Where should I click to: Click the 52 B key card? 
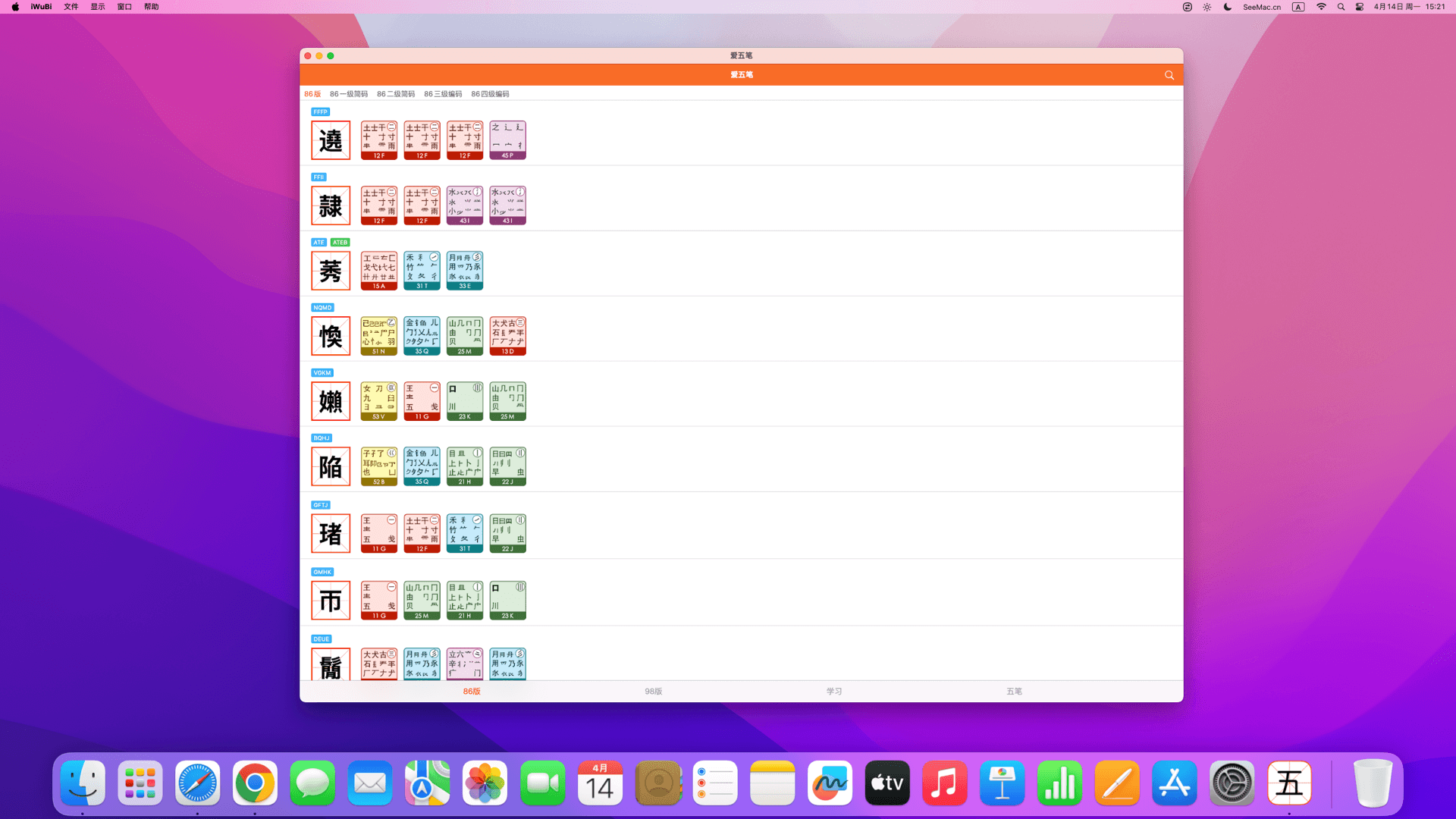pyautogui.click(x=378, y=466)
